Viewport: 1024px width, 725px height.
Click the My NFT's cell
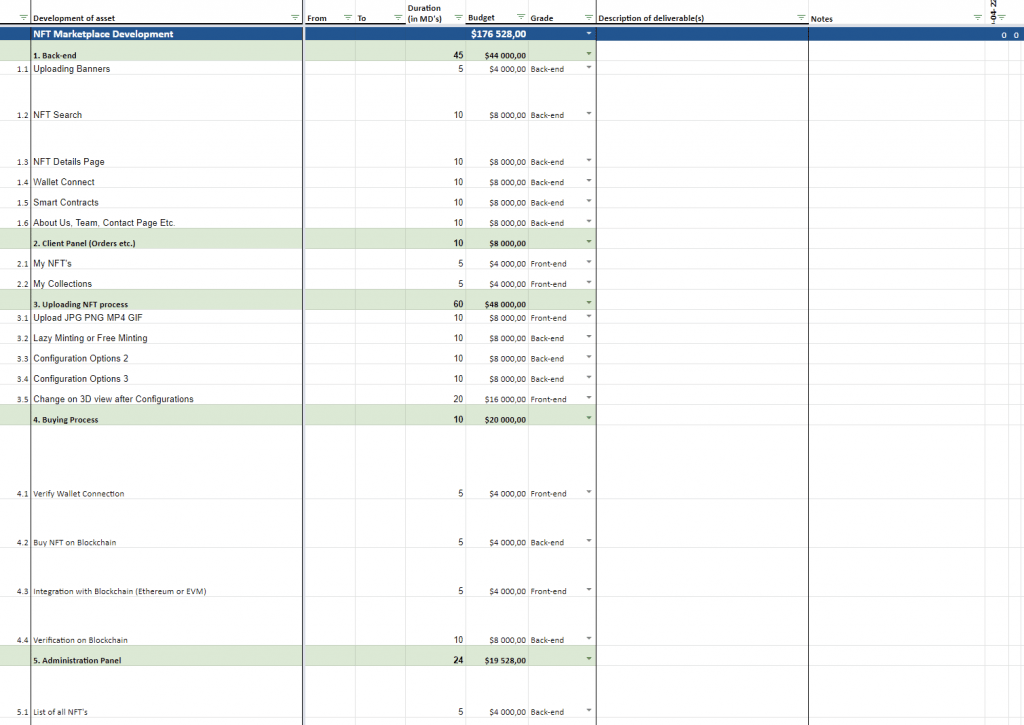(x=167, y=259)
